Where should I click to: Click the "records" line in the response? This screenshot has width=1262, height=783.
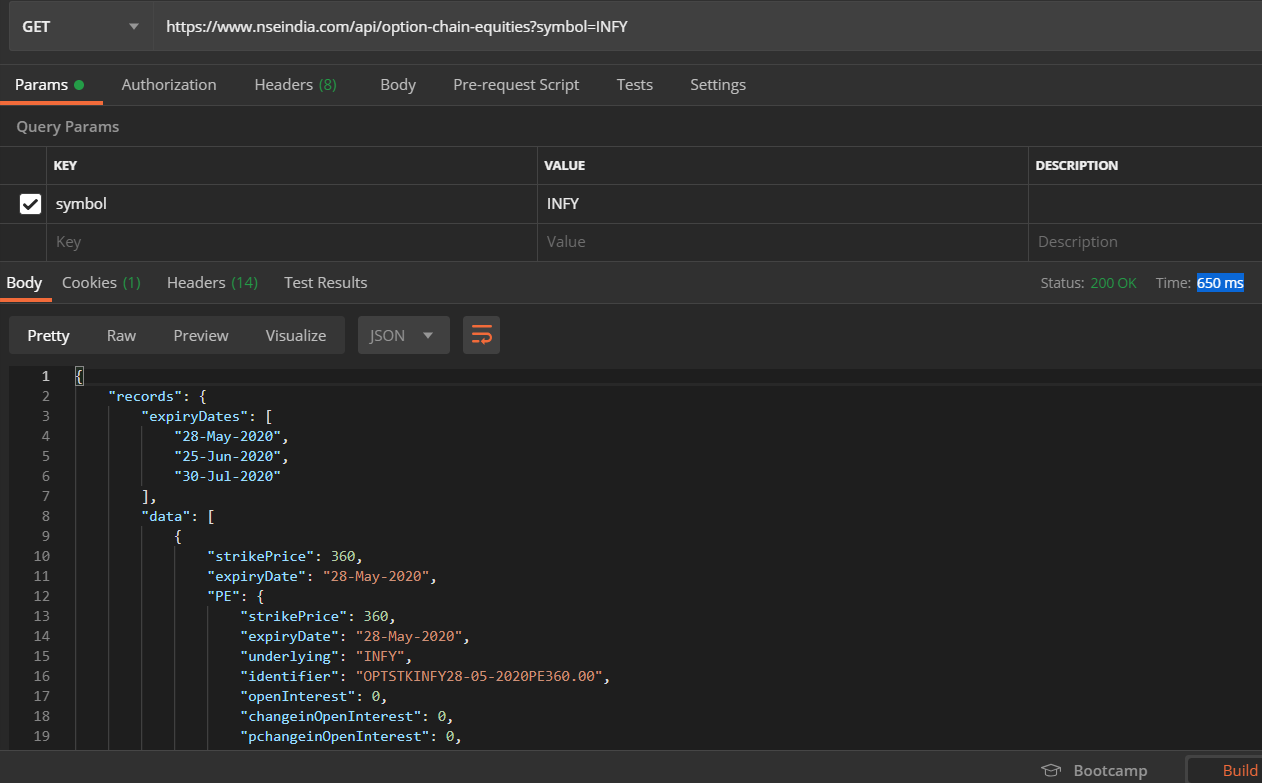pos(157,396)
